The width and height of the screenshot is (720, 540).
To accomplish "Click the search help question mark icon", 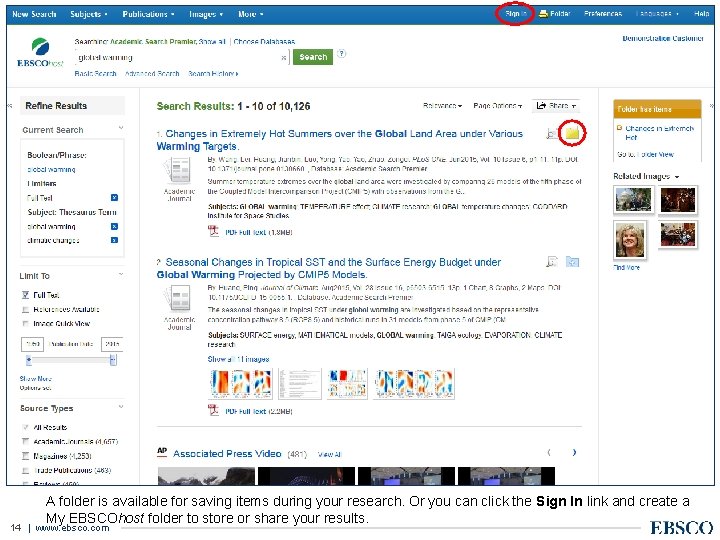I will pyautogui.click(x=341, y=53).
